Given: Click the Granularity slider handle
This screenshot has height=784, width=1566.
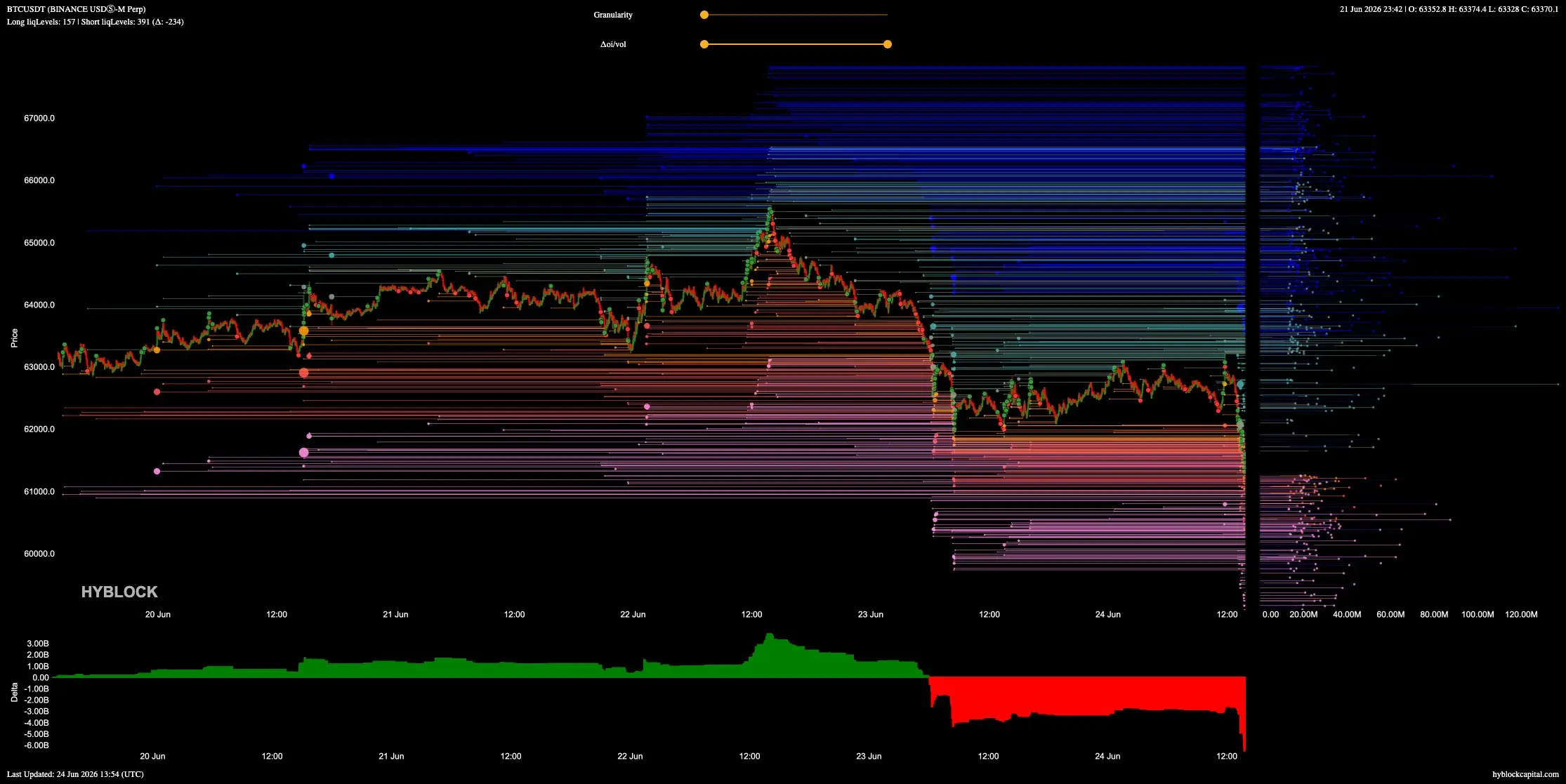Looking at the screenshot, I should coord(704,15).
